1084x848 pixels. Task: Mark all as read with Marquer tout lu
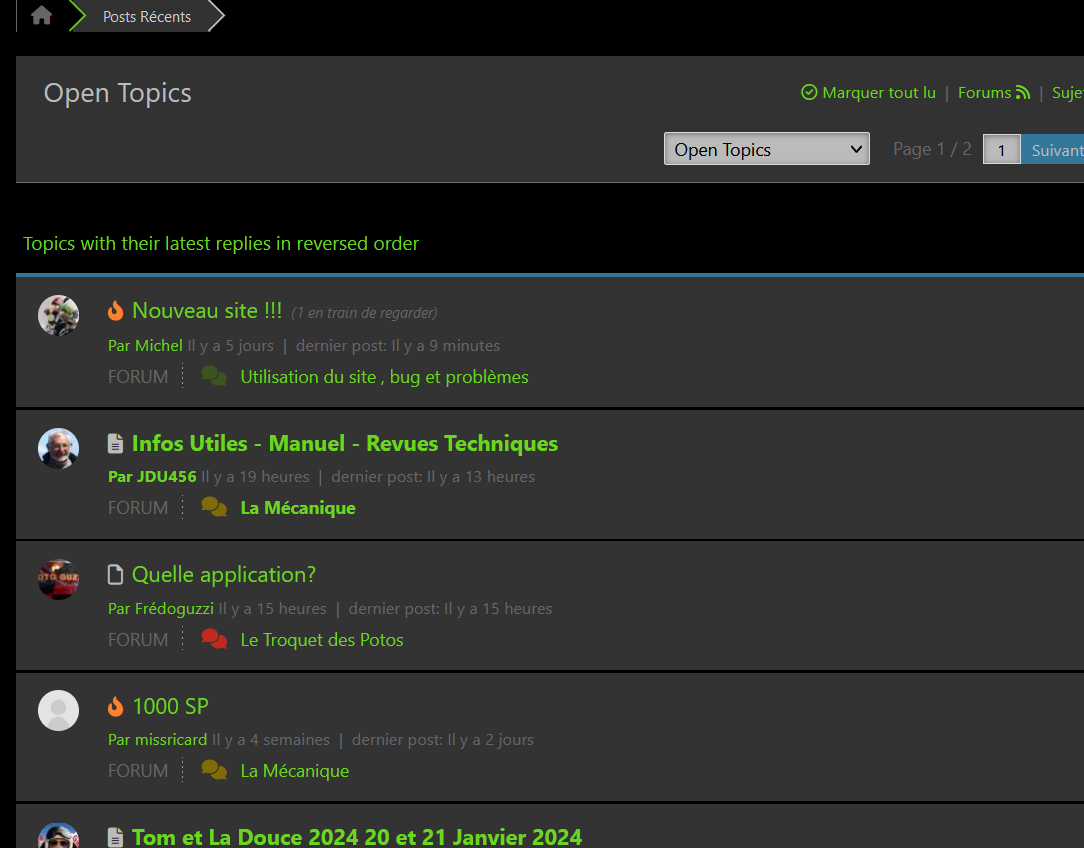pos(868,93)
